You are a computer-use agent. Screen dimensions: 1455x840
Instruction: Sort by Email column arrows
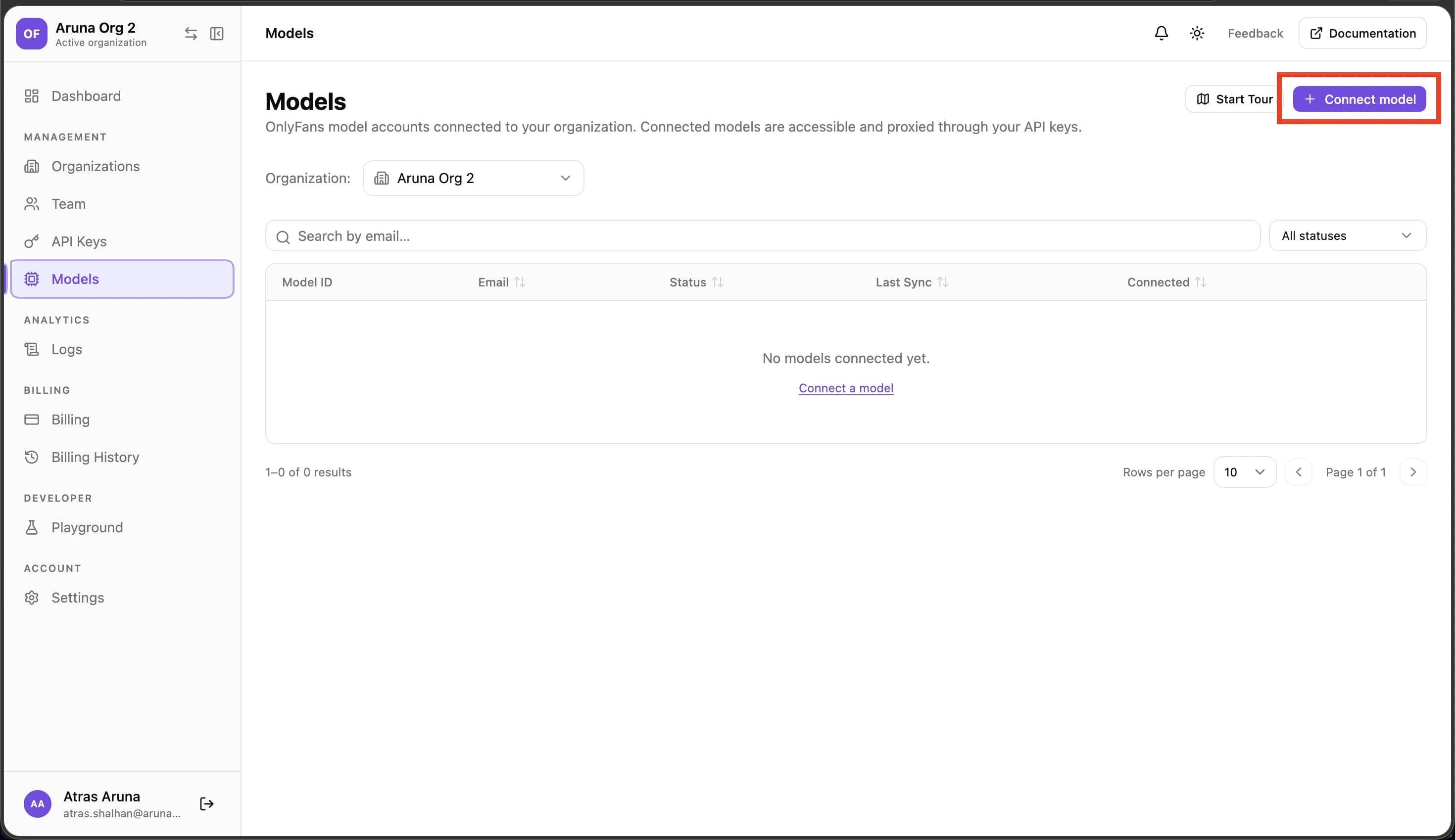520,282
